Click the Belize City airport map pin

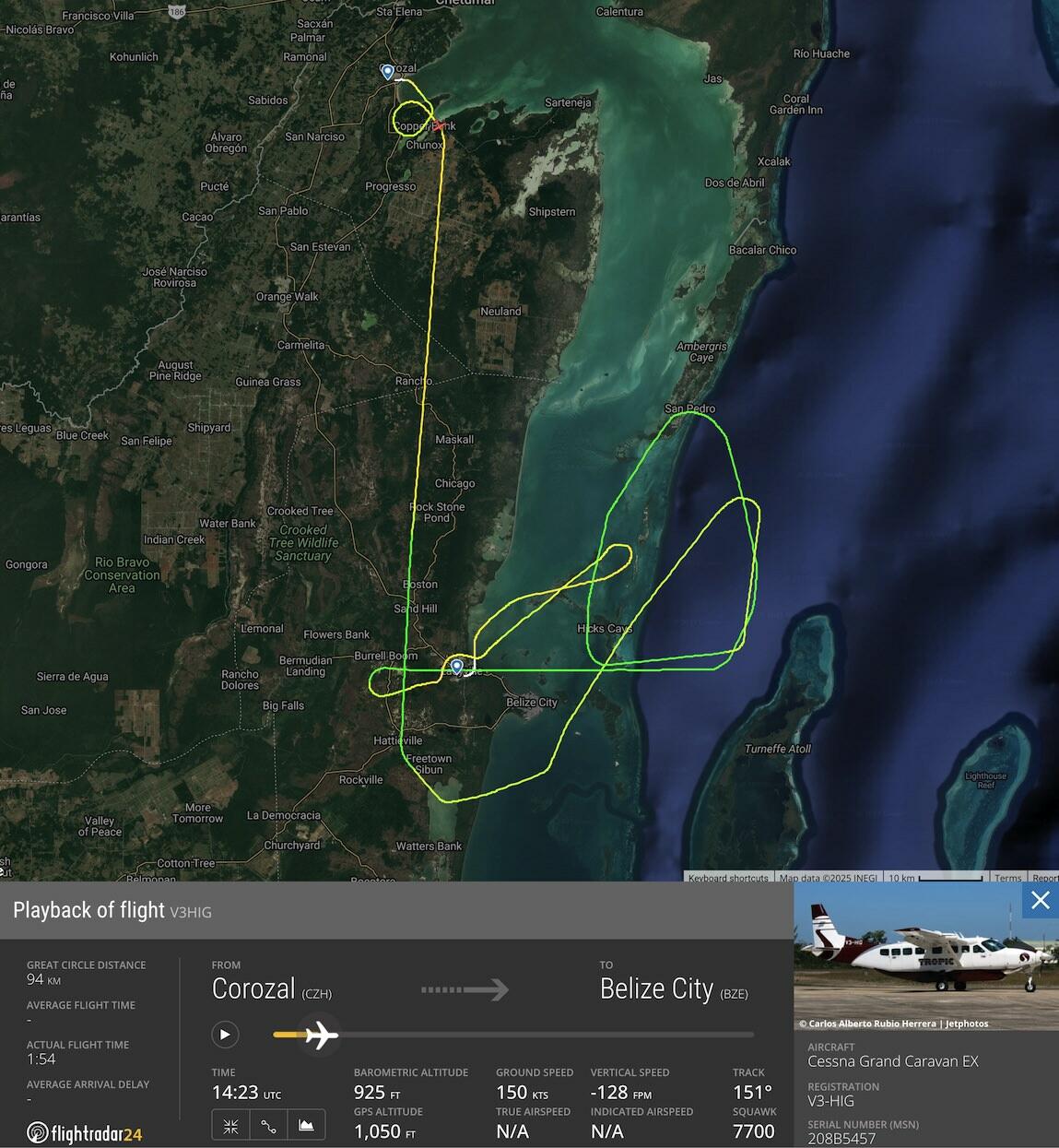click(456, 666)
